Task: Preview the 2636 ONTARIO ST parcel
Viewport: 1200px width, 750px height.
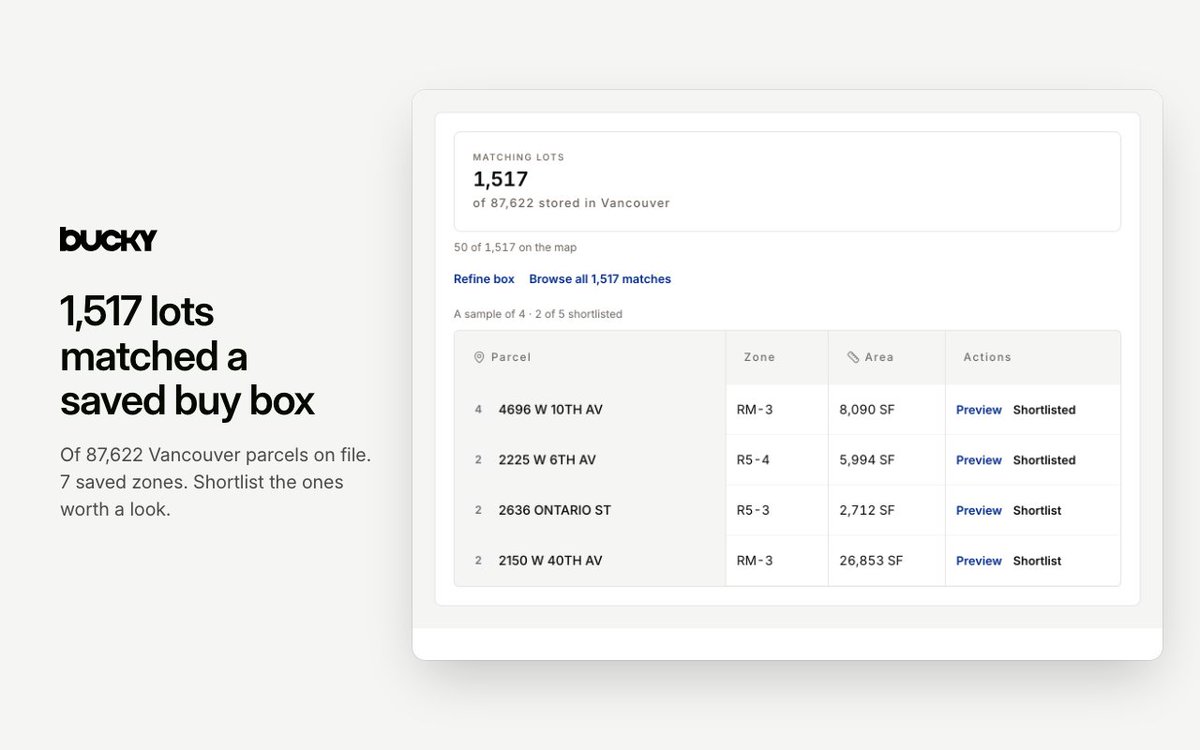Action: [979, 510]
